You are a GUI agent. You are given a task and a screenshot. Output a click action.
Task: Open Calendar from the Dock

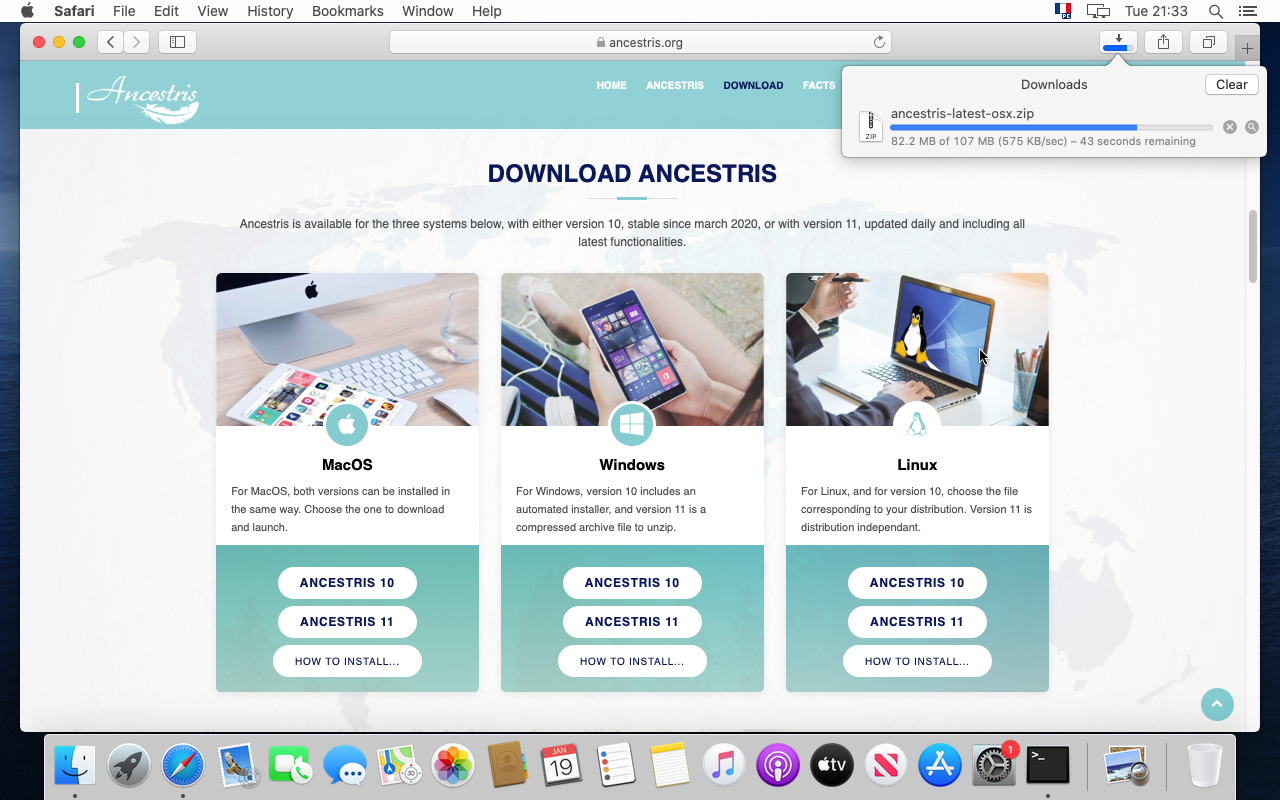tap(561, 766)
